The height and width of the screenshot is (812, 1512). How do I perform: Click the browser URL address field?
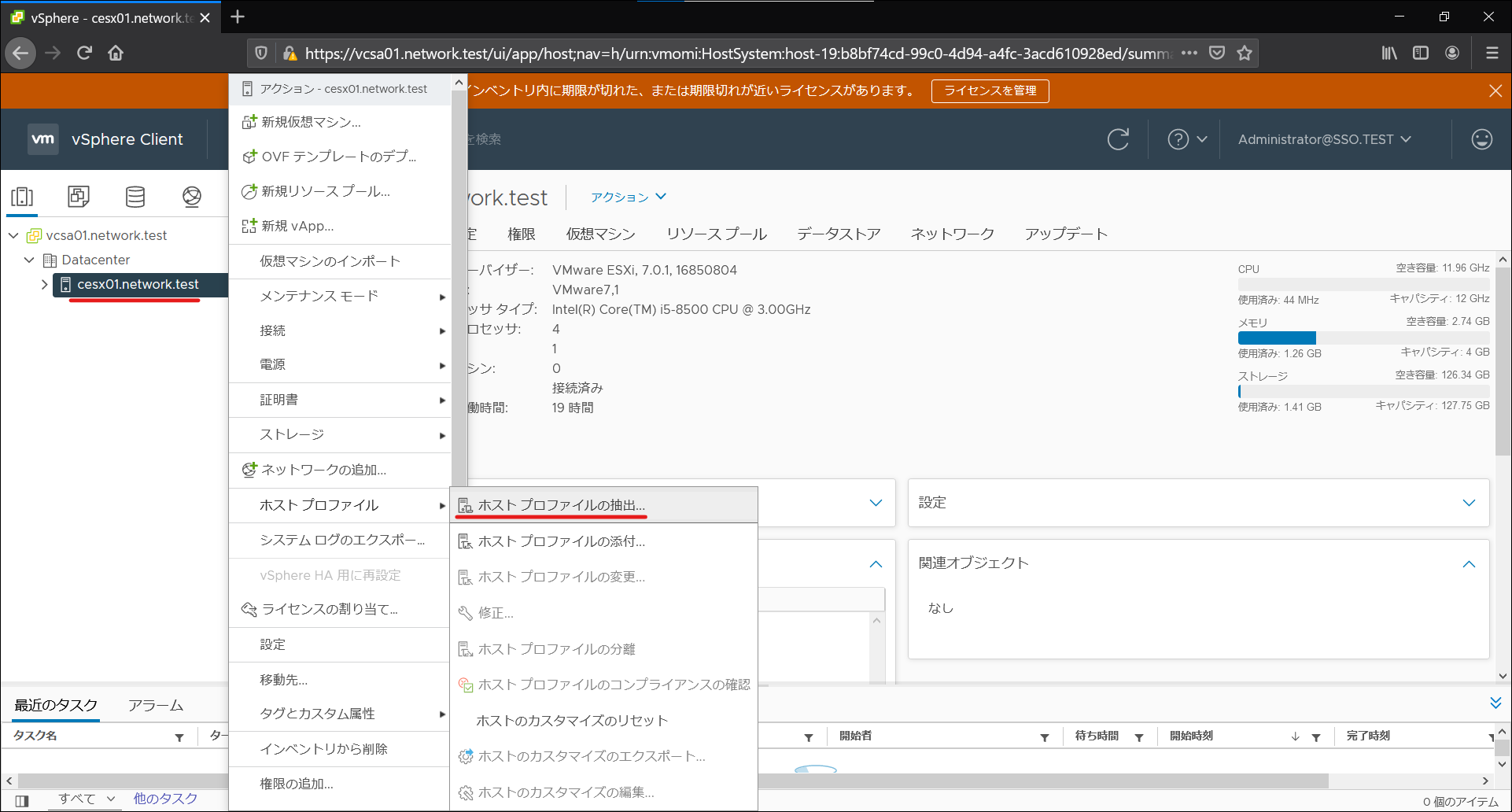pos(736,53)
